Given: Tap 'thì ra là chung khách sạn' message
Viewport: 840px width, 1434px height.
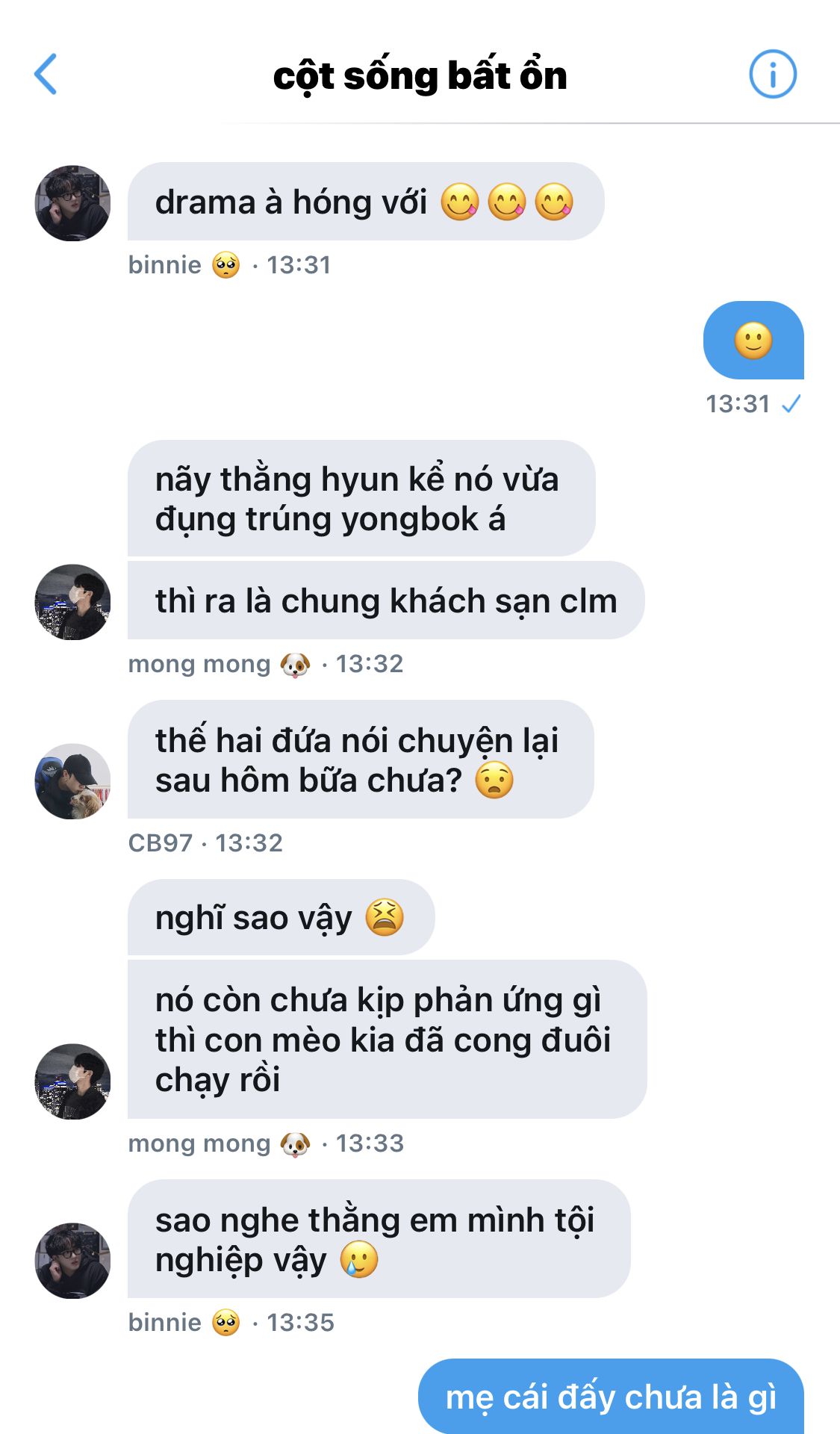Looking at the screenshot, I should pos(386,600).
